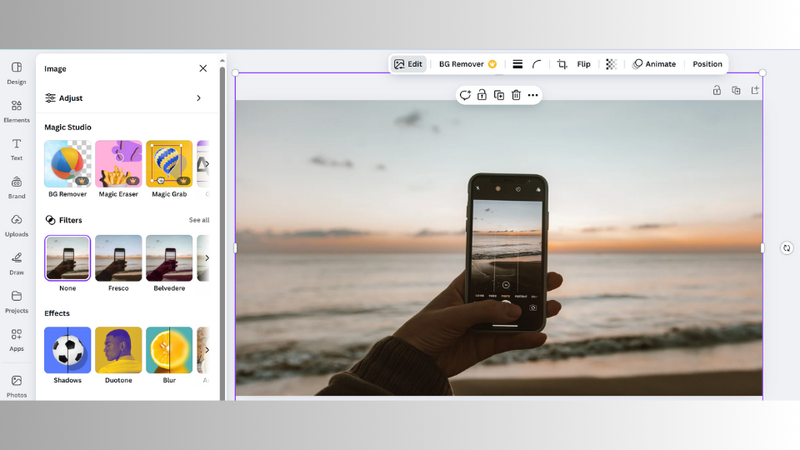Click the left-edge selection resize handle
This screenshot has width=800, height=450.
[235, 248]
